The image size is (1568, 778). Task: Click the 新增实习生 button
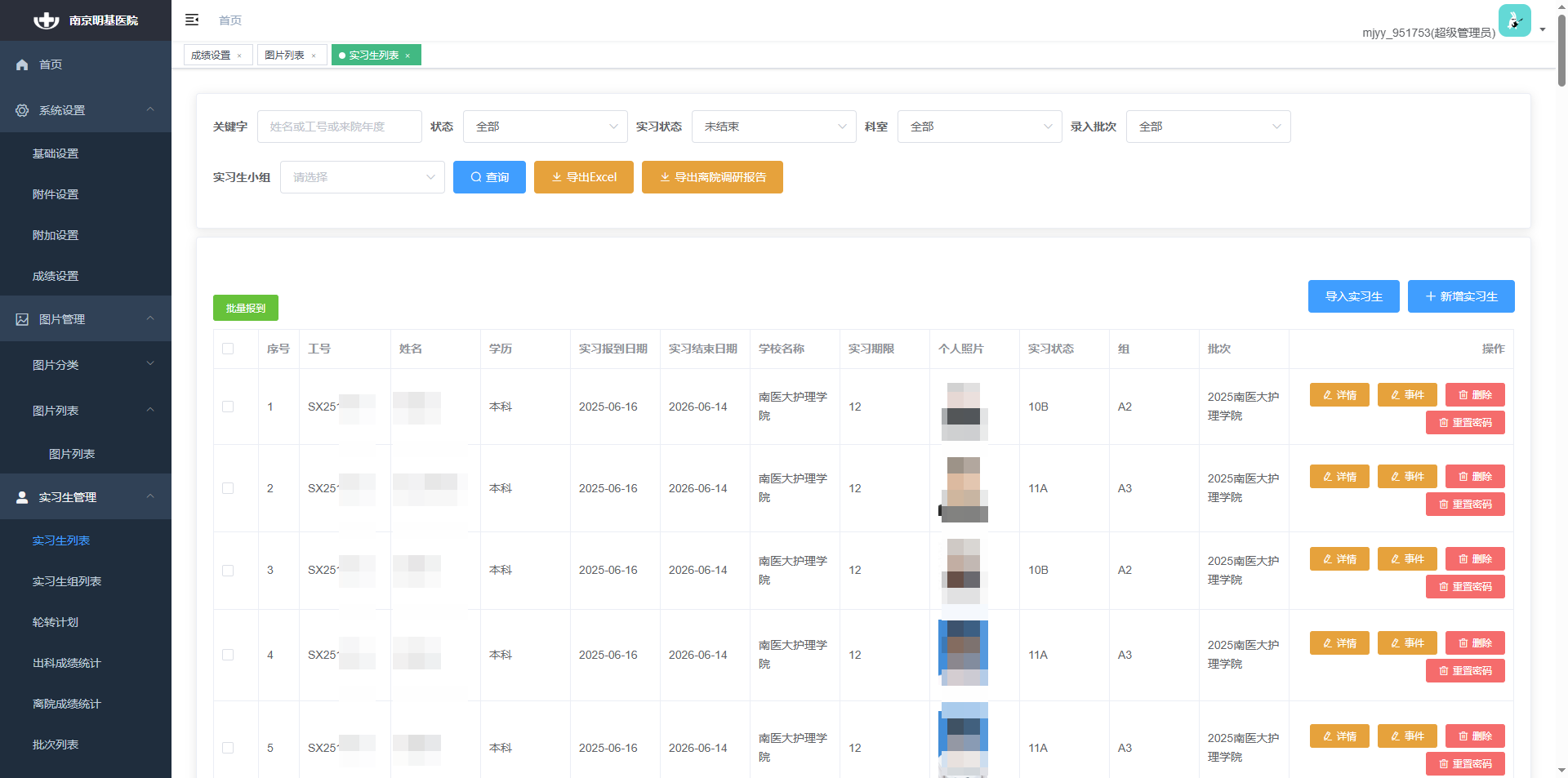tap(1460, 296)
